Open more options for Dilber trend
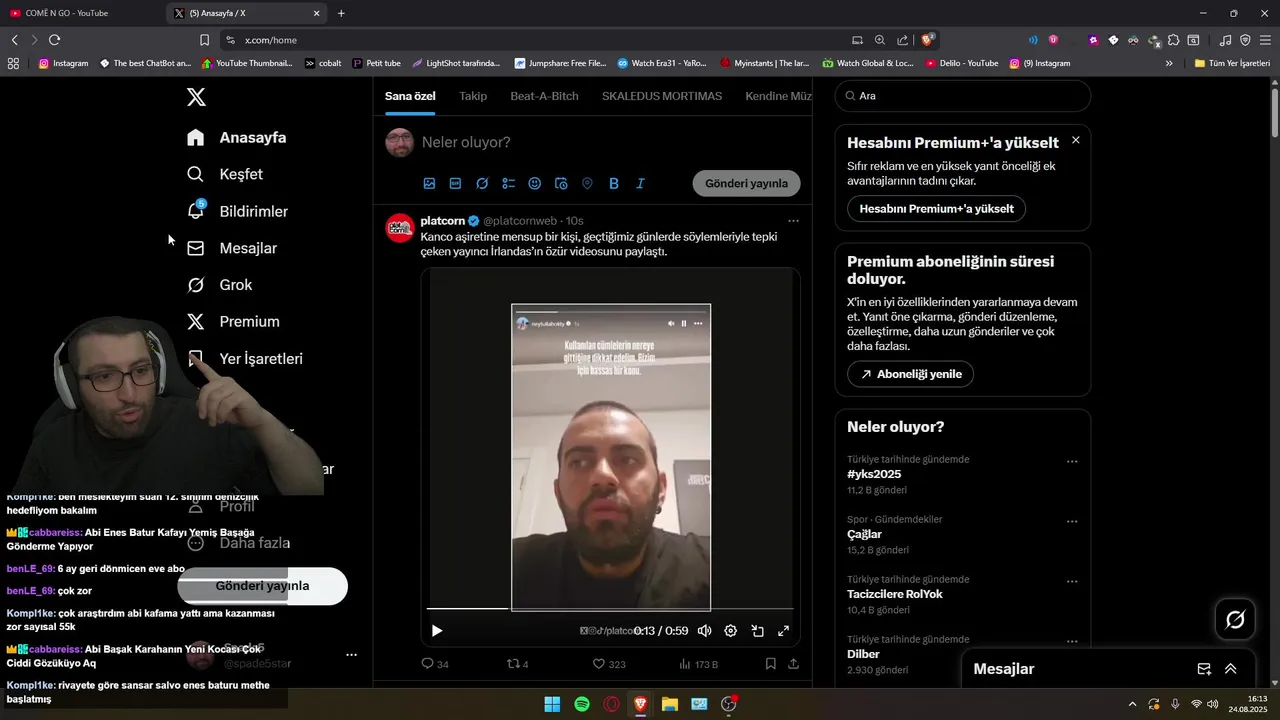Screen dimensions: 1280x720 [x=1072, y=642]
